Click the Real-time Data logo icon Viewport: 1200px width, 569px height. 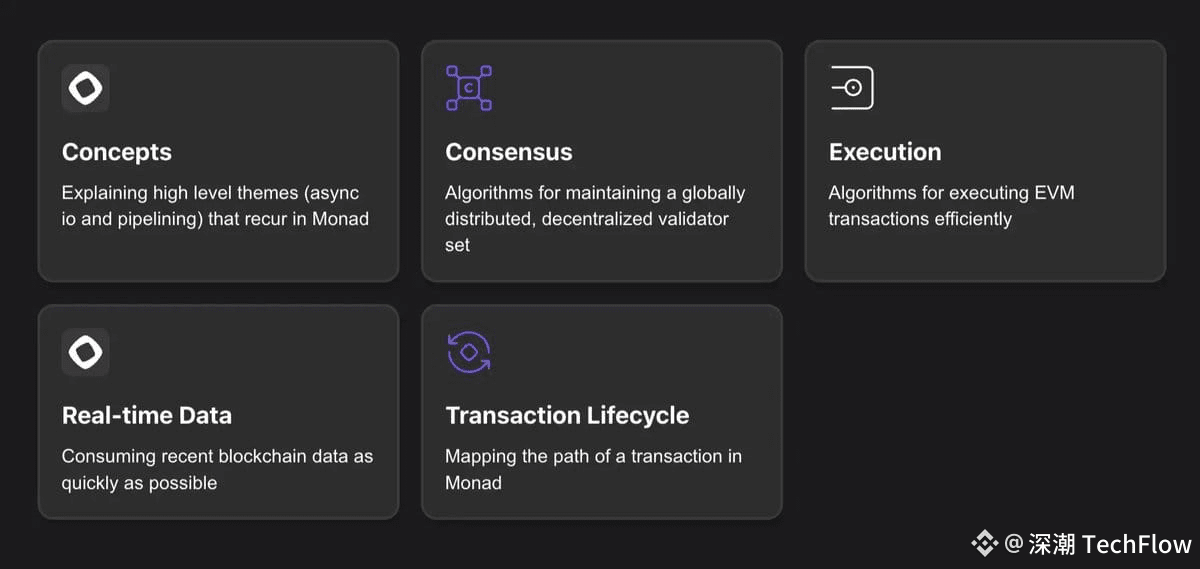point(85,352)
